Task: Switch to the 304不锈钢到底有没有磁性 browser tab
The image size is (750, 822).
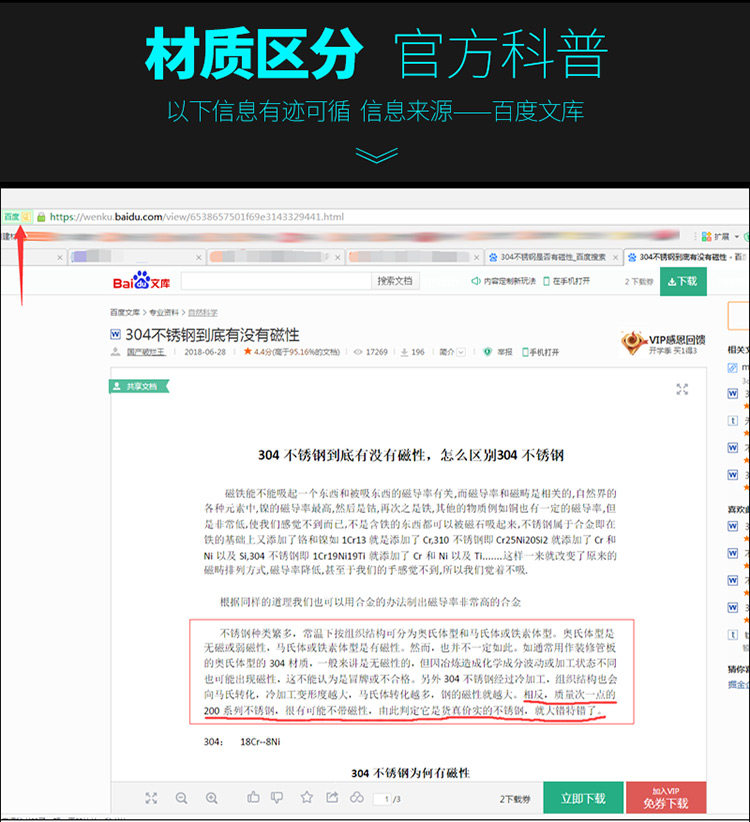Action: pos(687,257)
